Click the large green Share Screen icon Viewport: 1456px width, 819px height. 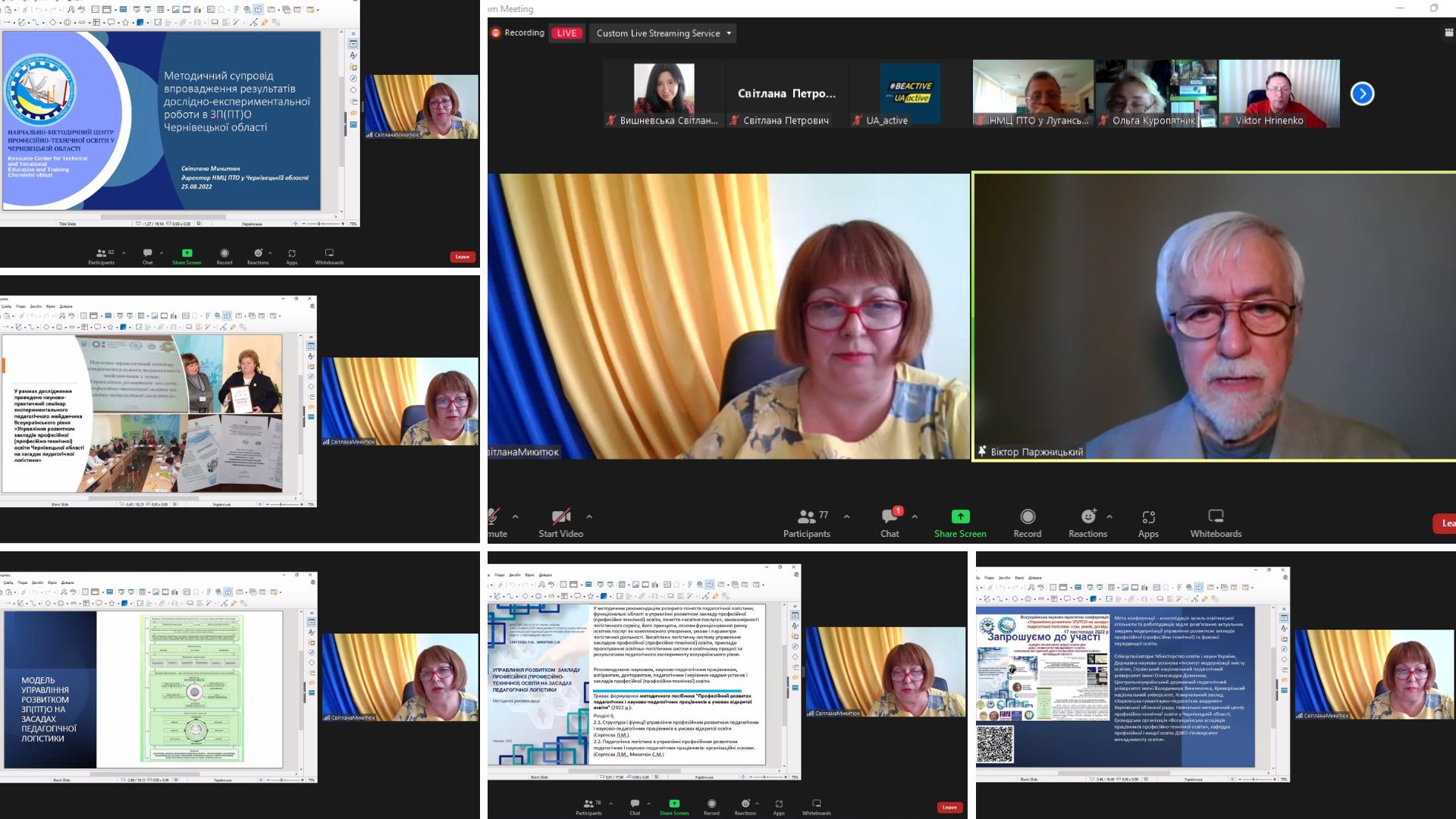[x=960, y=517]
